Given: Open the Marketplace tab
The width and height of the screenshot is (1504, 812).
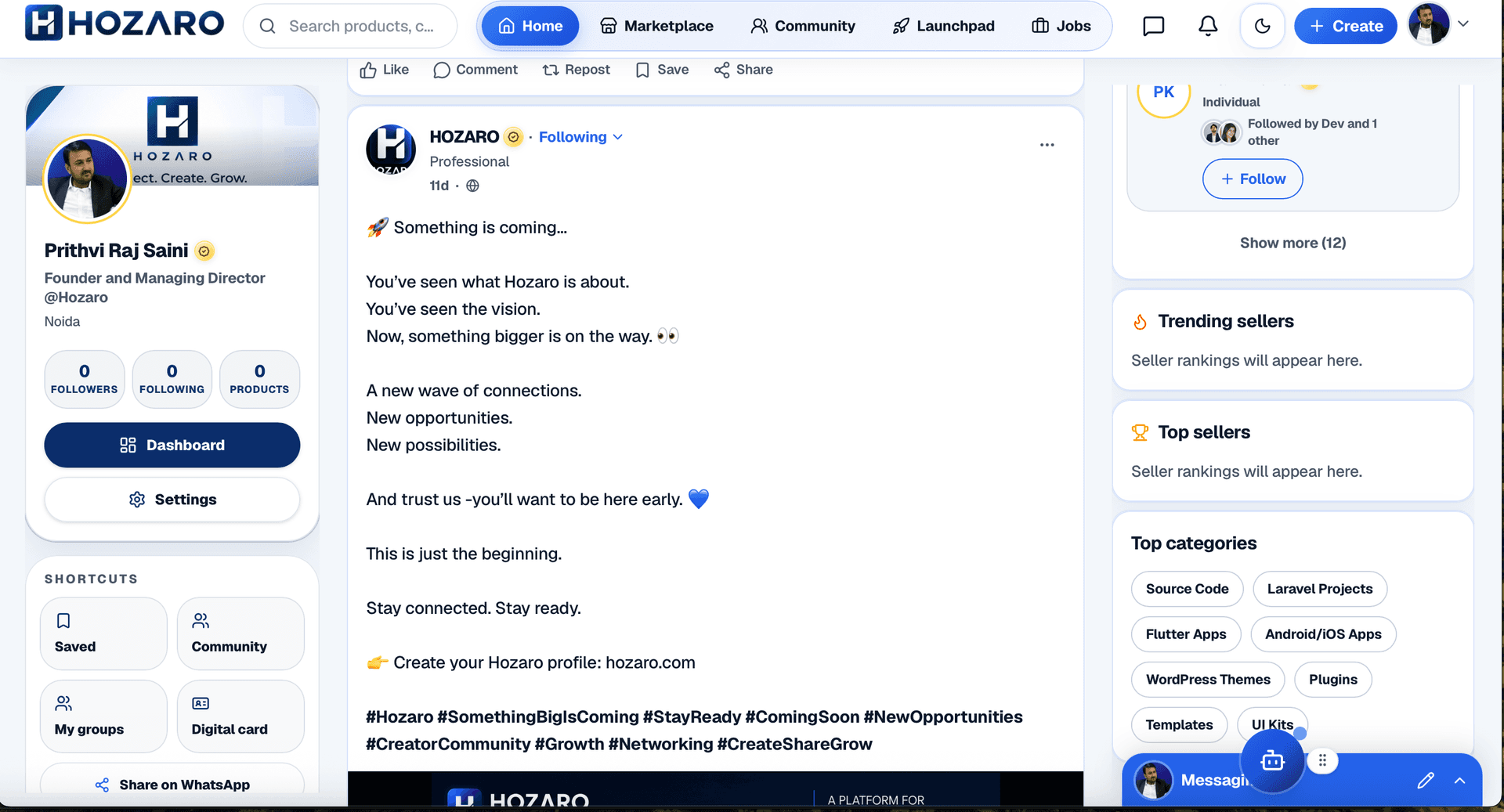Looking at the screenshot, I should 656,26.
